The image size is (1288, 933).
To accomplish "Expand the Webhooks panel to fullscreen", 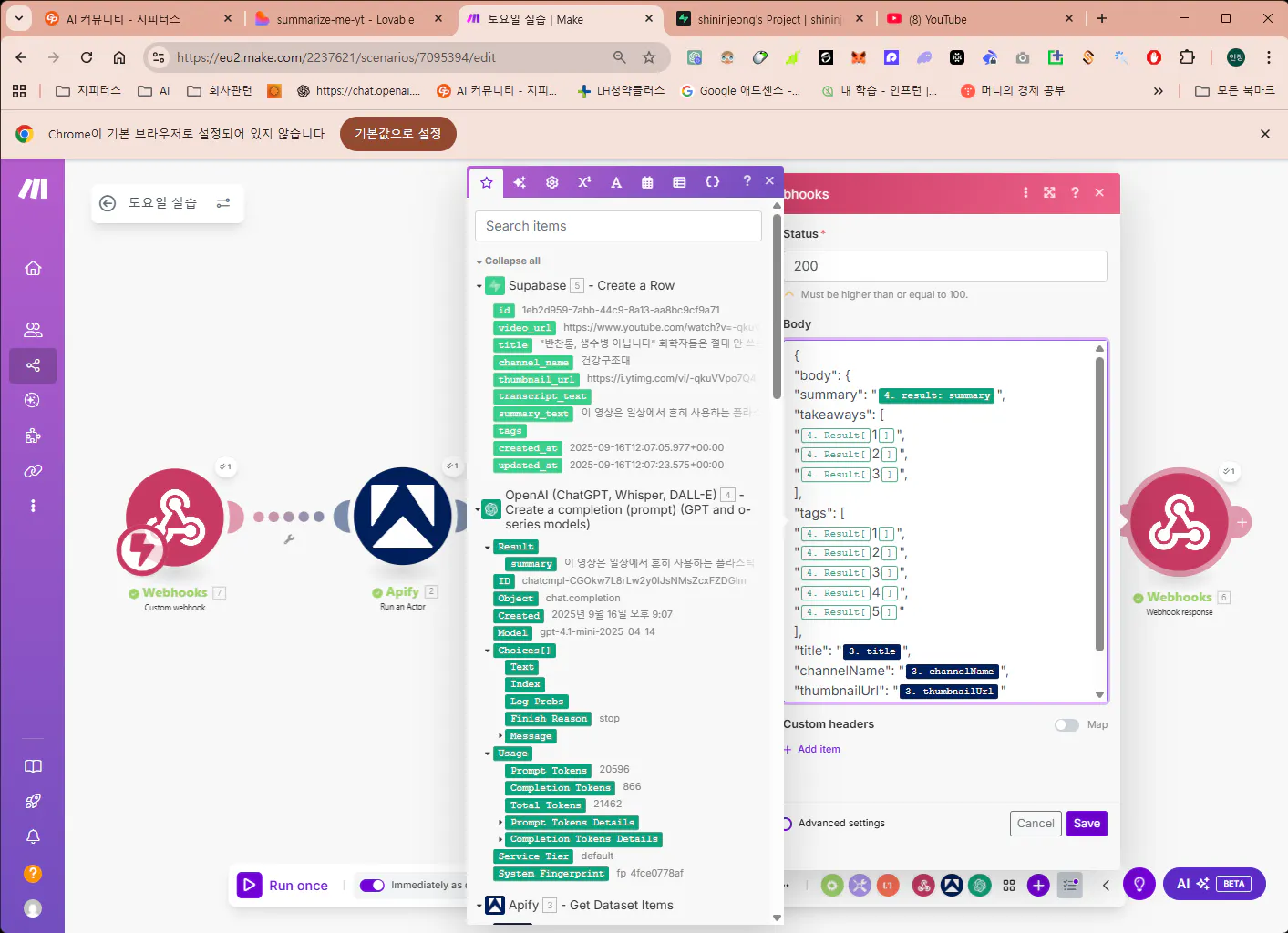I will (x=1049, y=193).
